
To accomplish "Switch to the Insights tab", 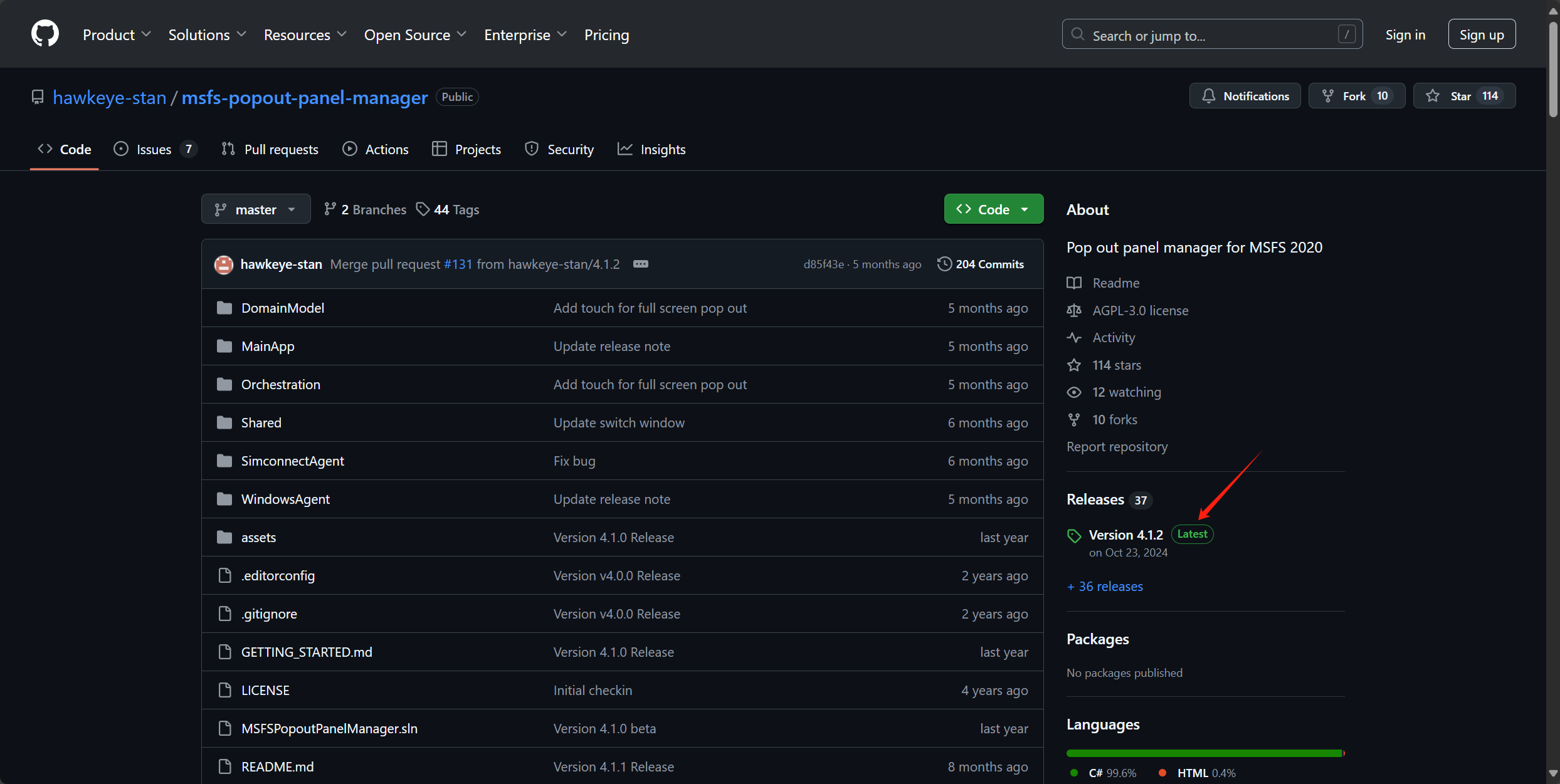I will pos(651,149).
